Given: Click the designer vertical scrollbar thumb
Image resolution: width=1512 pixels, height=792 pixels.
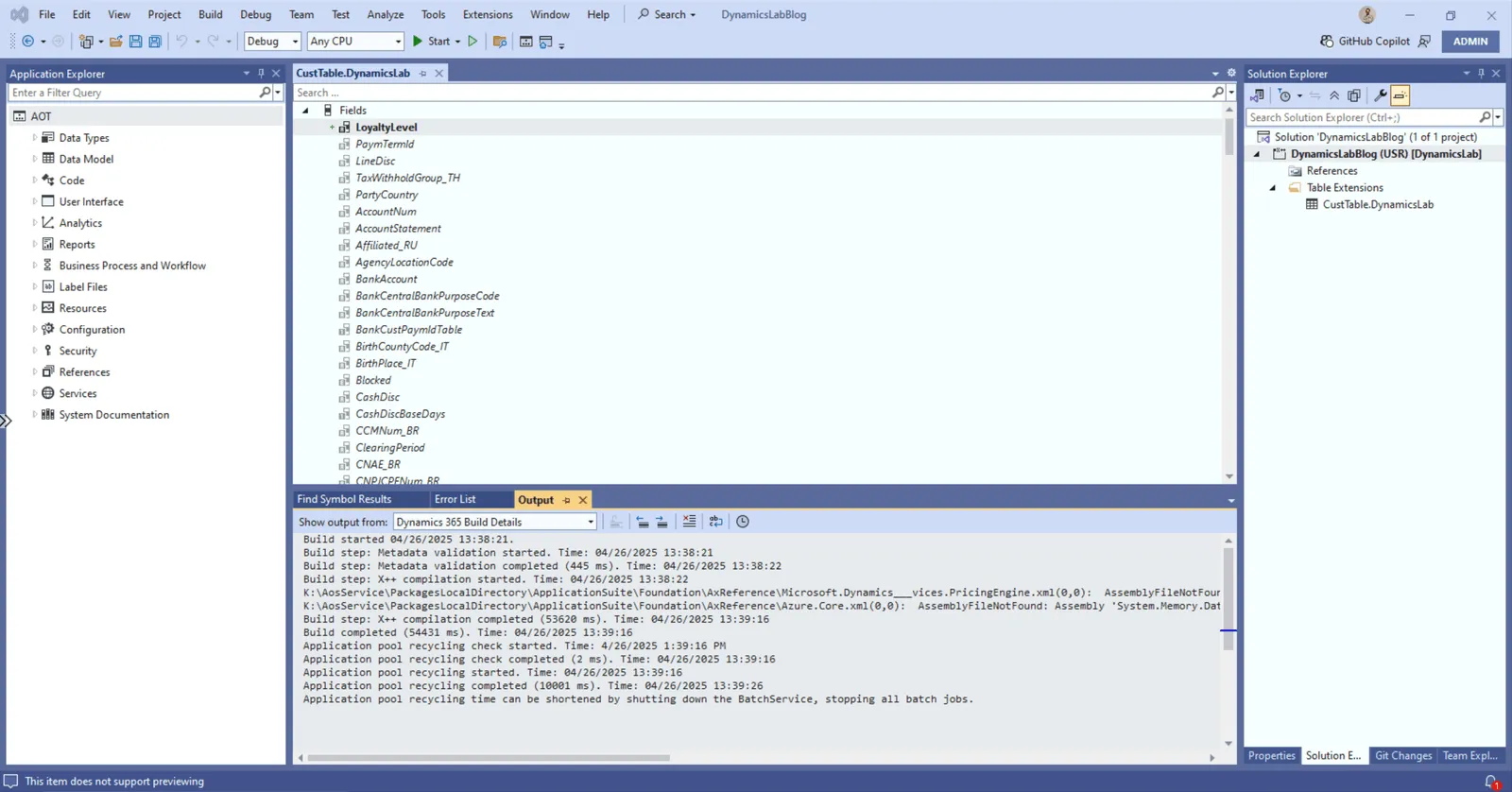Looking at the screenshot, I should click(1229, 137).
